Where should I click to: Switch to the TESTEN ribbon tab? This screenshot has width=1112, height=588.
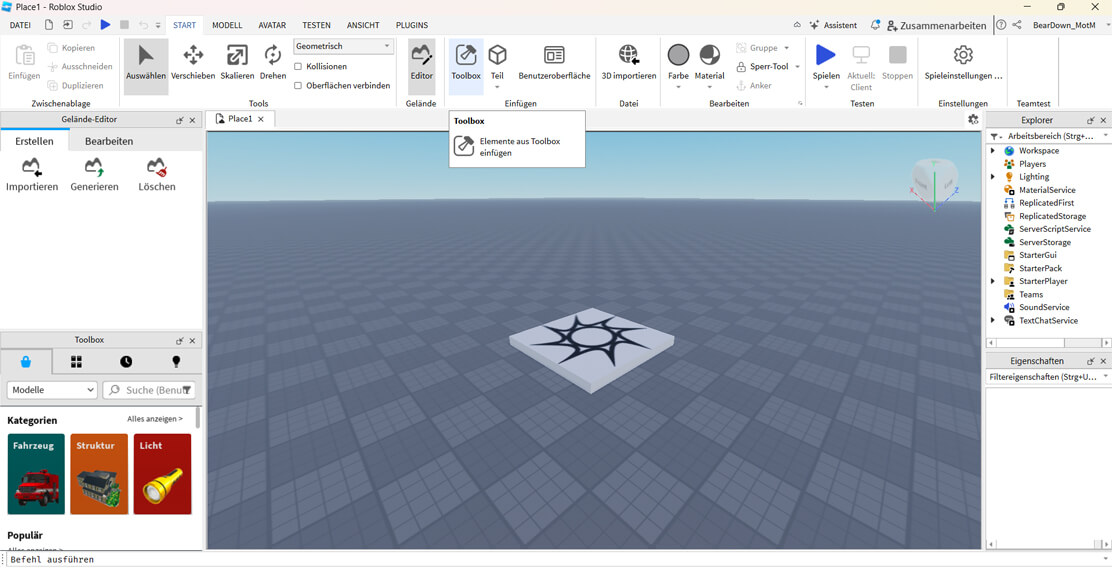pos(316,25)
